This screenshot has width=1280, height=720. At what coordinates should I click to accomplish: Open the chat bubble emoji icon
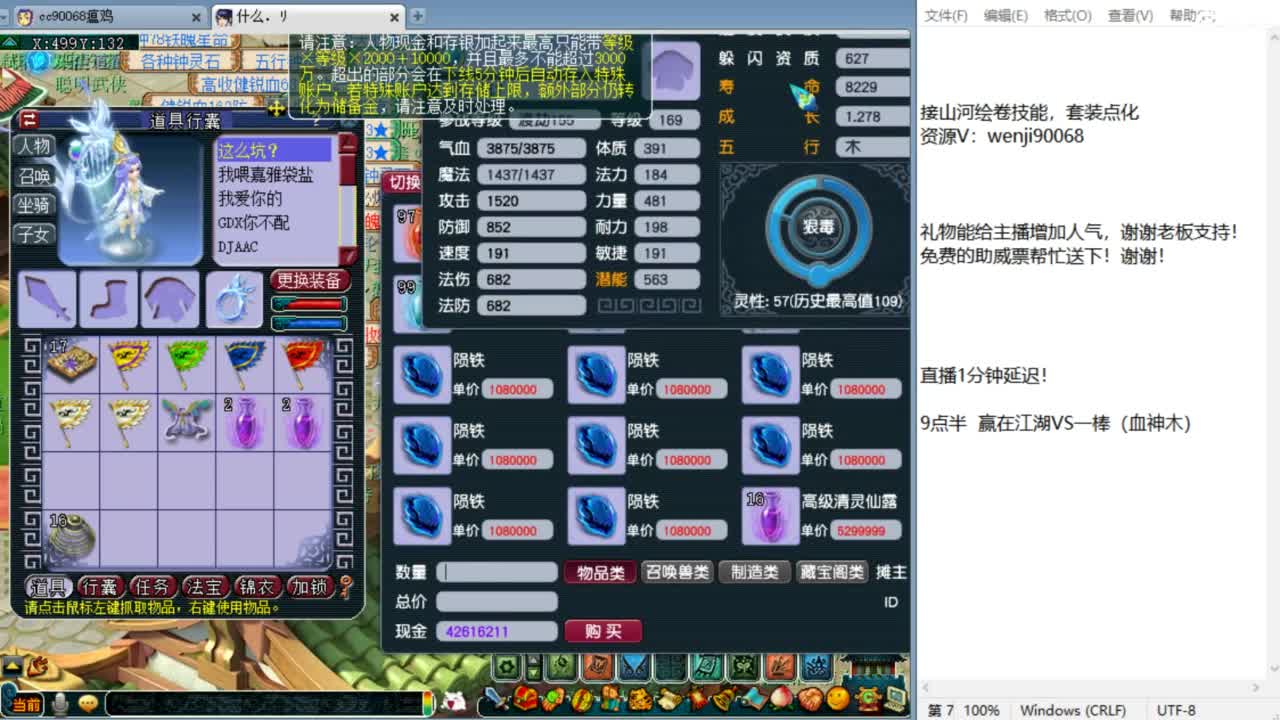coord(88,704)
